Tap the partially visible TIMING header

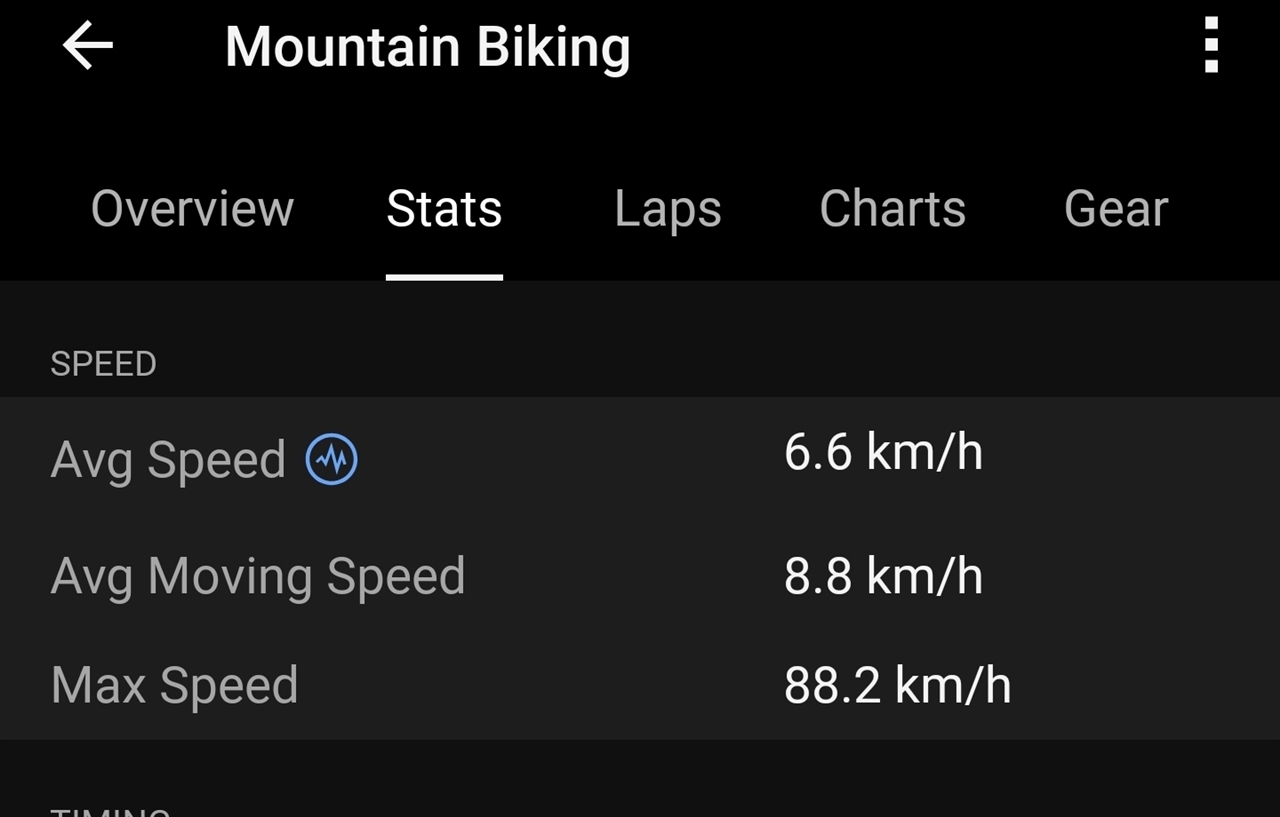(x=110, y=810)
